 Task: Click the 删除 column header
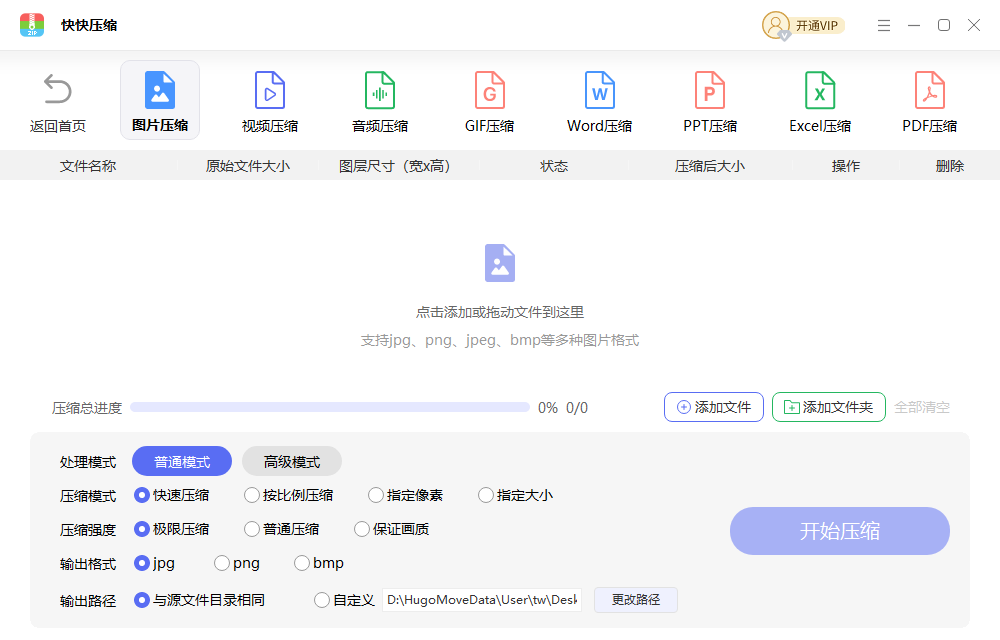coord(950,166)
